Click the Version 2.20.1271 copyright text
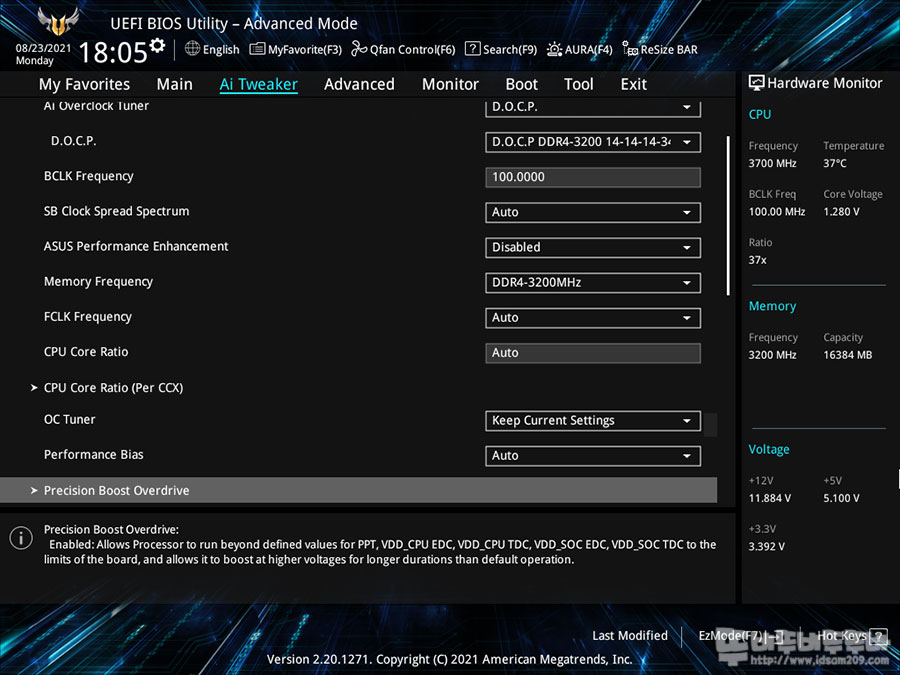This screenshot has height=675, width=900. (449, 660)
